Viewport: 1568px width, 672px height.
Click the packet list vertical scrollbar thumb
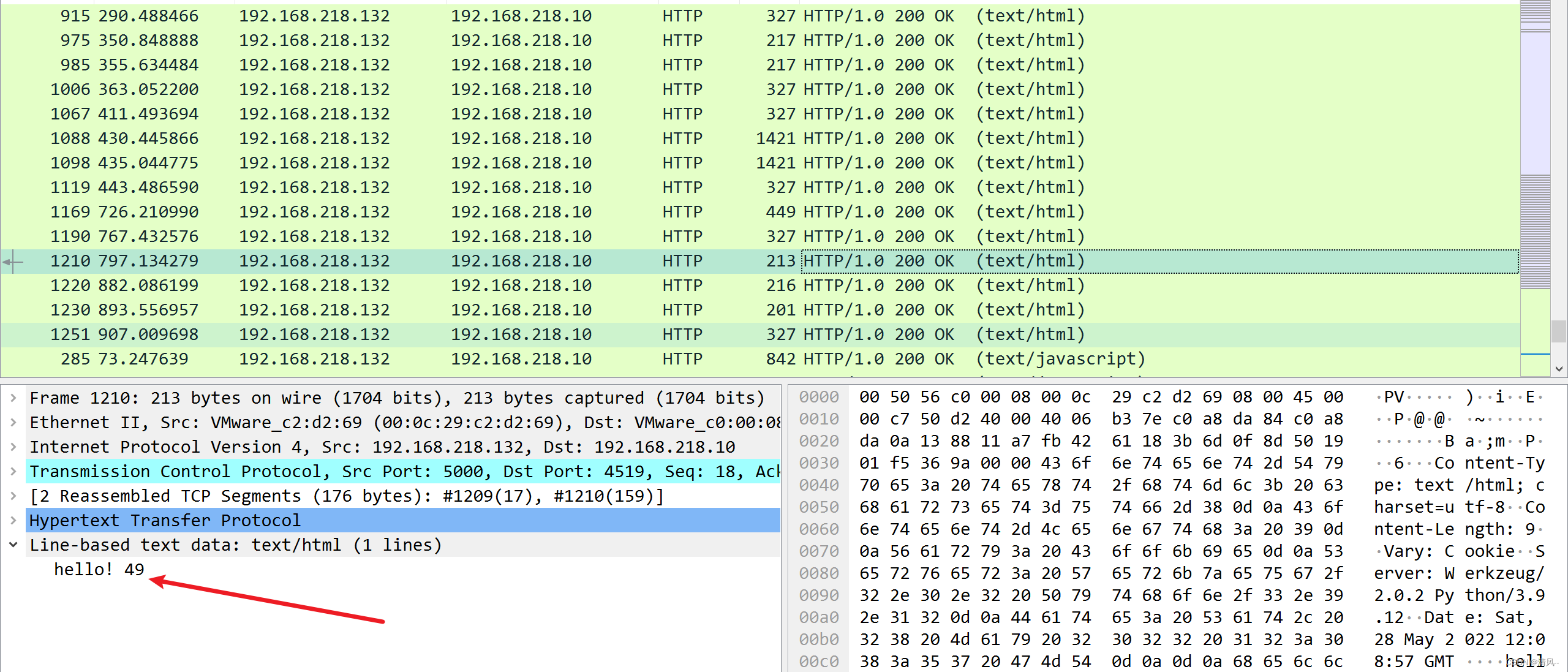tap(1559, 331)
